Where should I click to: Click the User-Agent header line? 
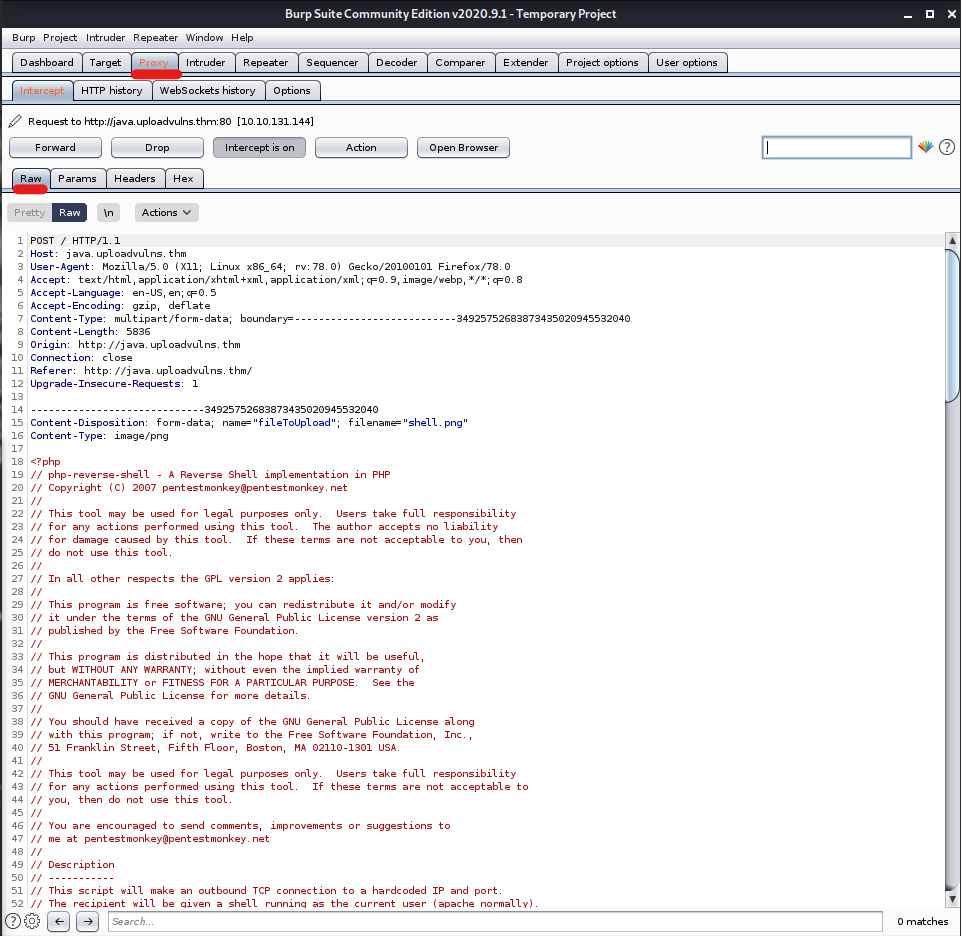pyautogui.click(x=270, y=267)
